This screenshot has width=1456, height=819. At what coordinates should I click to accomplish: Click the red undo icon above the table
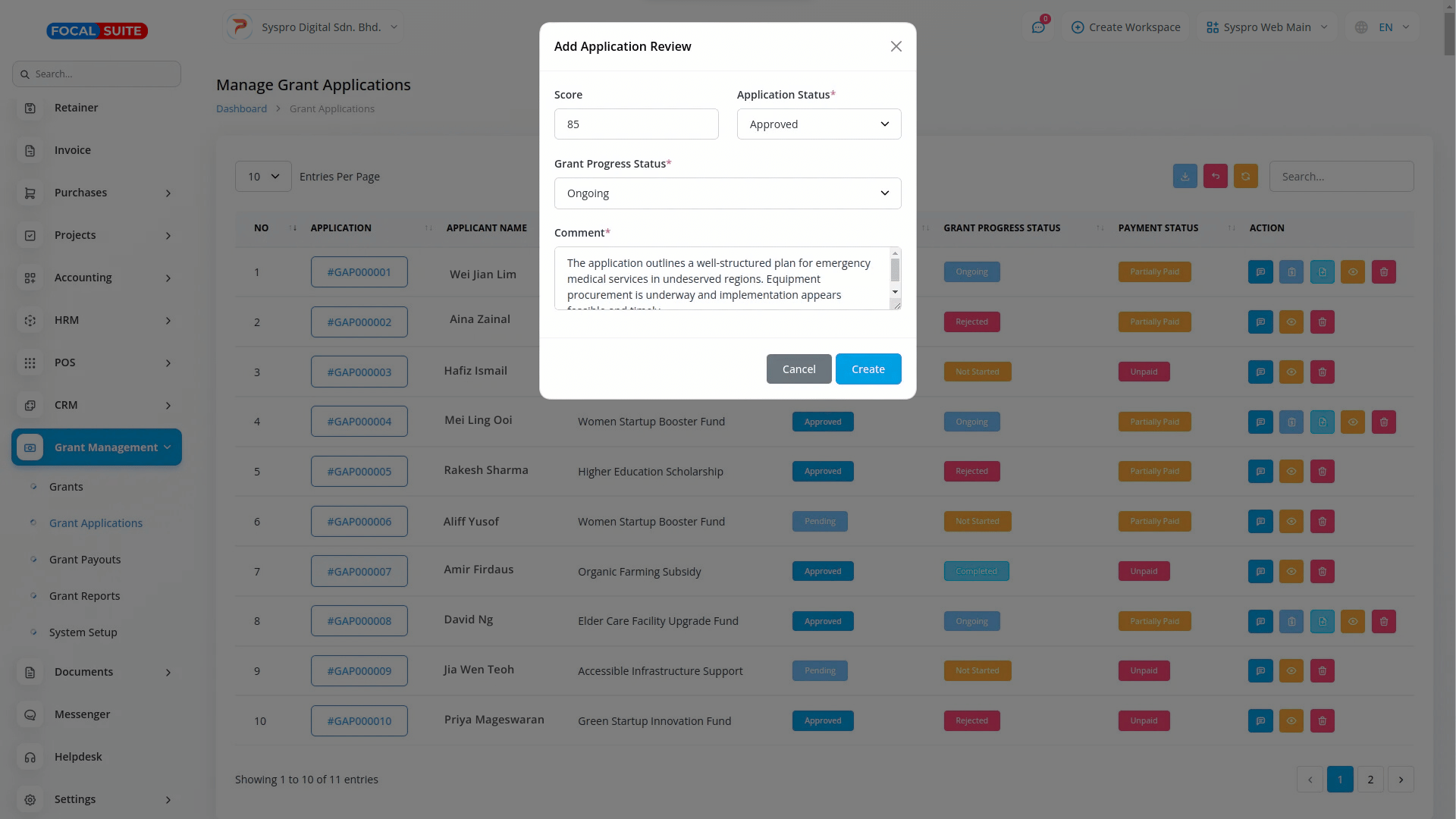point(1215,177)
